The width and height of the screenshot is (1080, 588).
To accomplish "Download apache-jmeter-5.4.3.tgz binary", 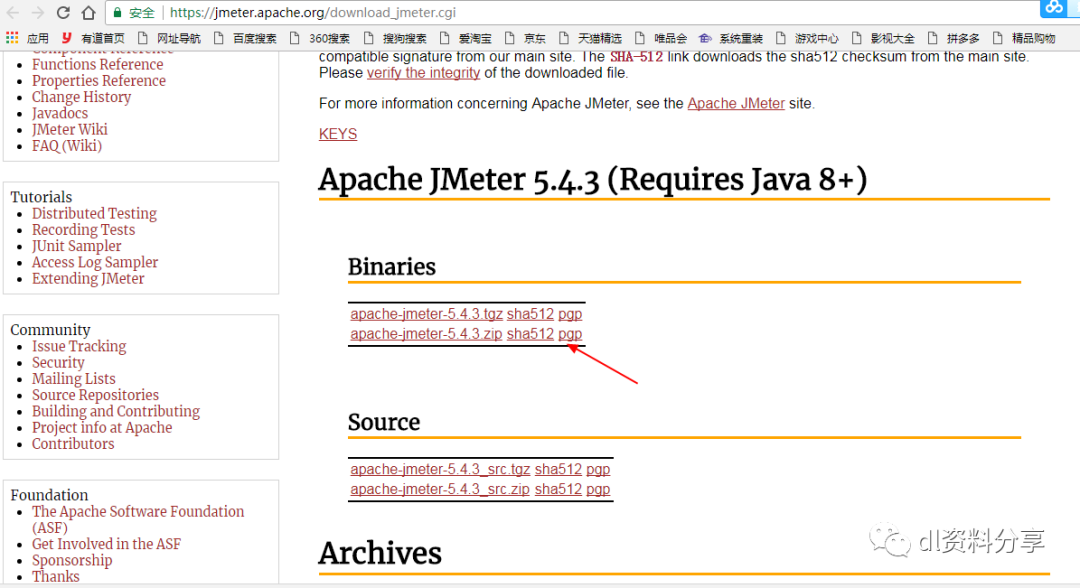I will (426, 314).
